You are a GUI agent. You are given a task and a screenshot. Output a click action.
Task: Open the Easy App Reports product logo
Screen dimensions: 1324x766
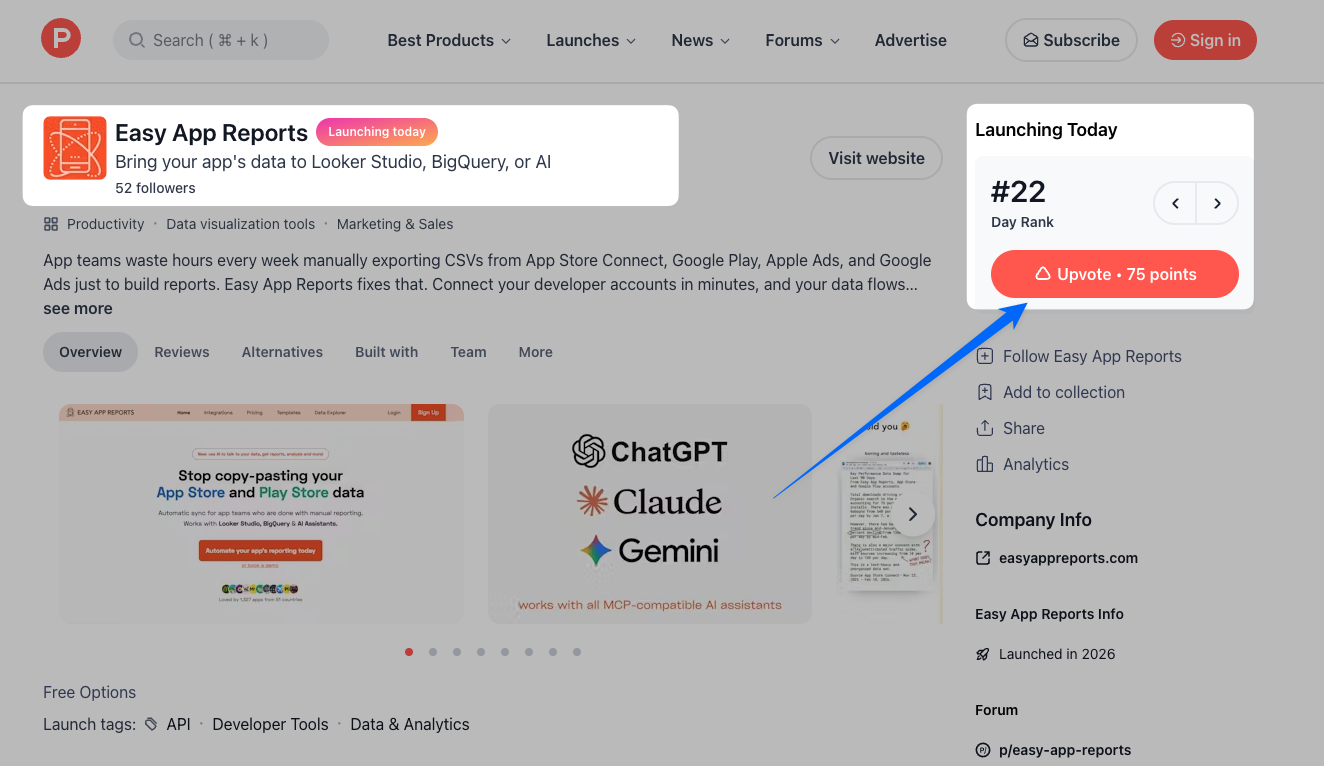click(75, 148)
